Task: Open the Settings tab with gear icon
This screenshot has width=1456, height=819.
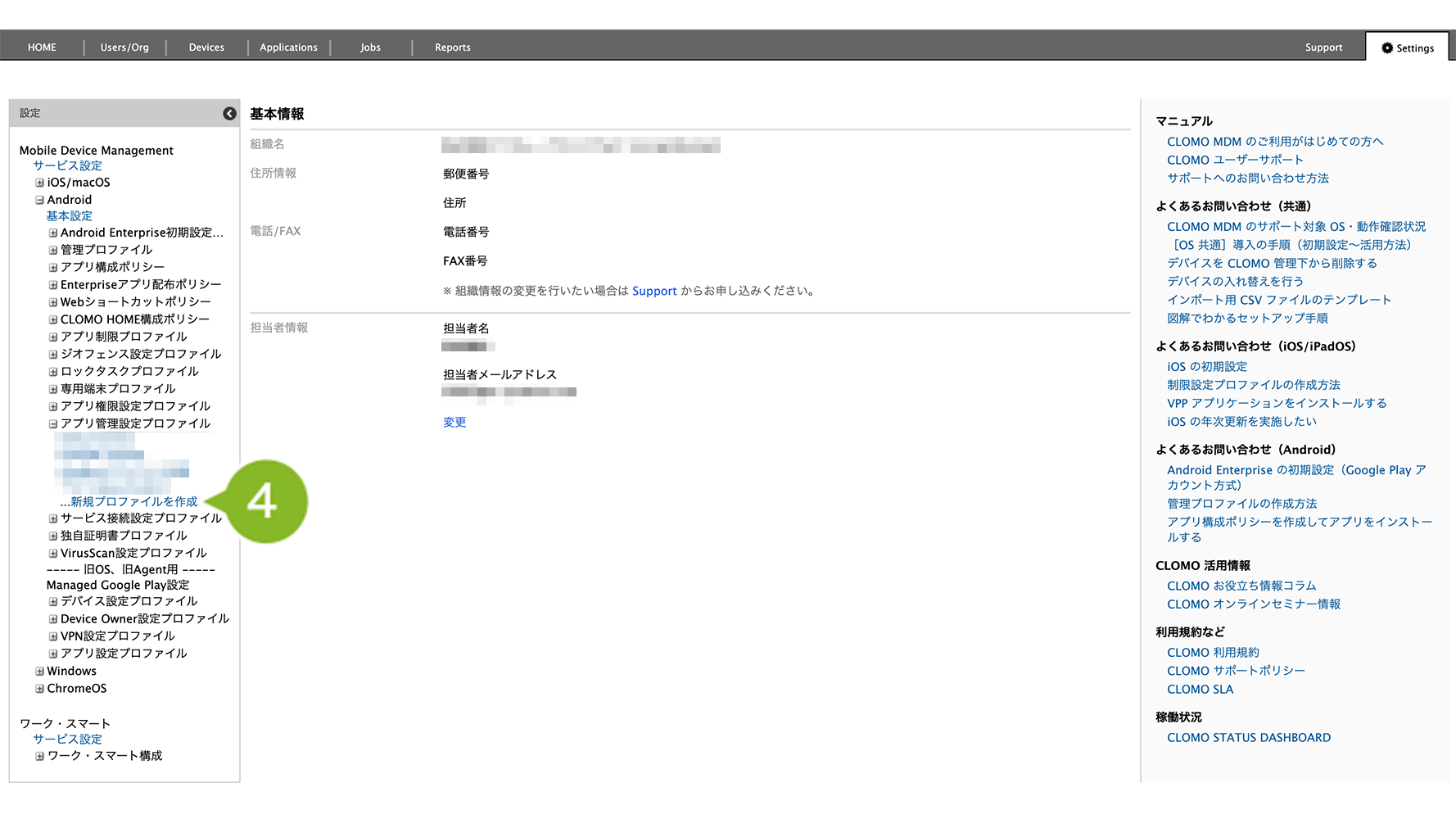Action: [x=1408, y=48]
